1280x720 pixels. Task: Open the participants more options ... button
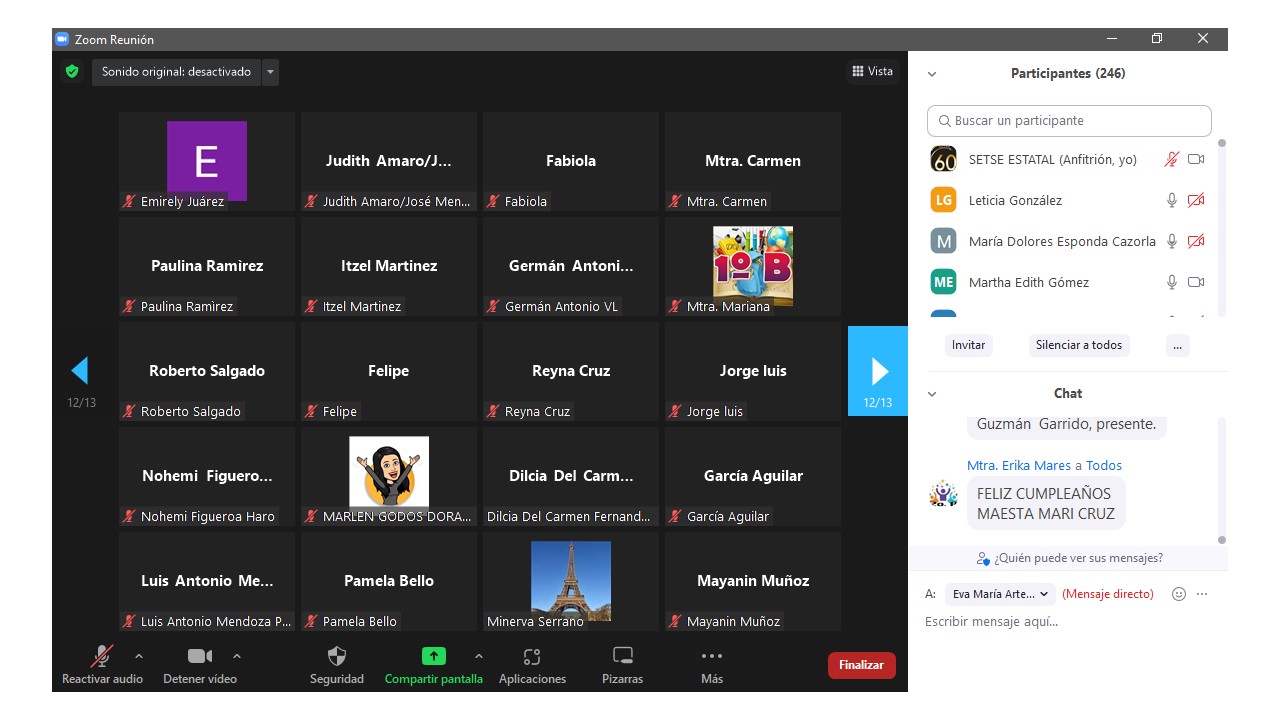coord(1177,345)
